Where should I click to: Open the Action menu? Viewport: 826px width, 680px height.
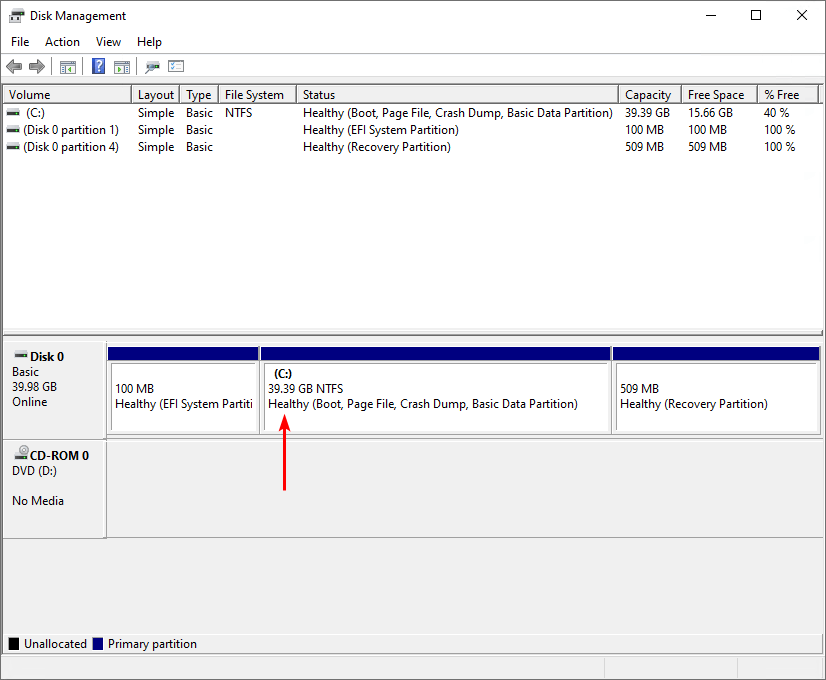tap(62, 42)
